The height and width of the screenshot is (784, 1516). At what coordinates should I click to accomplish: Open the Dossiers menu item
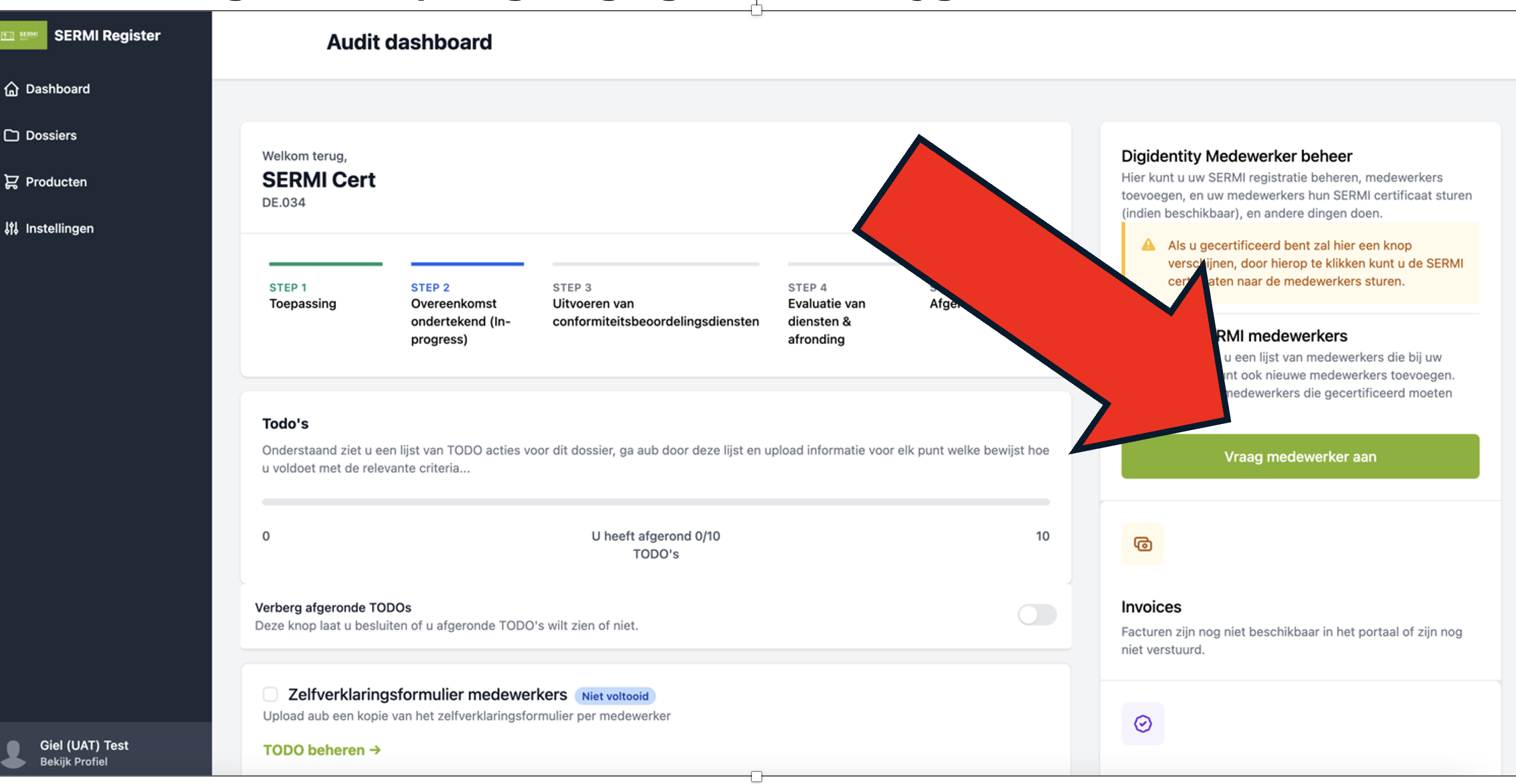tap(51, 135)
